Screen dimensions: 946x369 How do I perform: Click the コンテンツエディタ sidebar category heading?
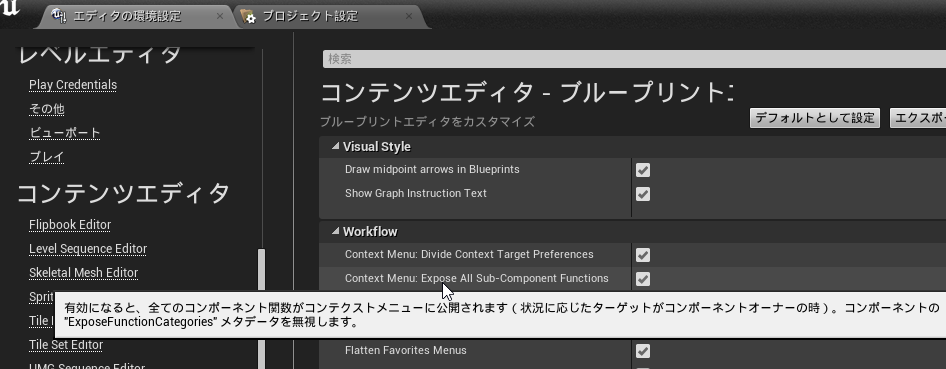tap(124, 193)
